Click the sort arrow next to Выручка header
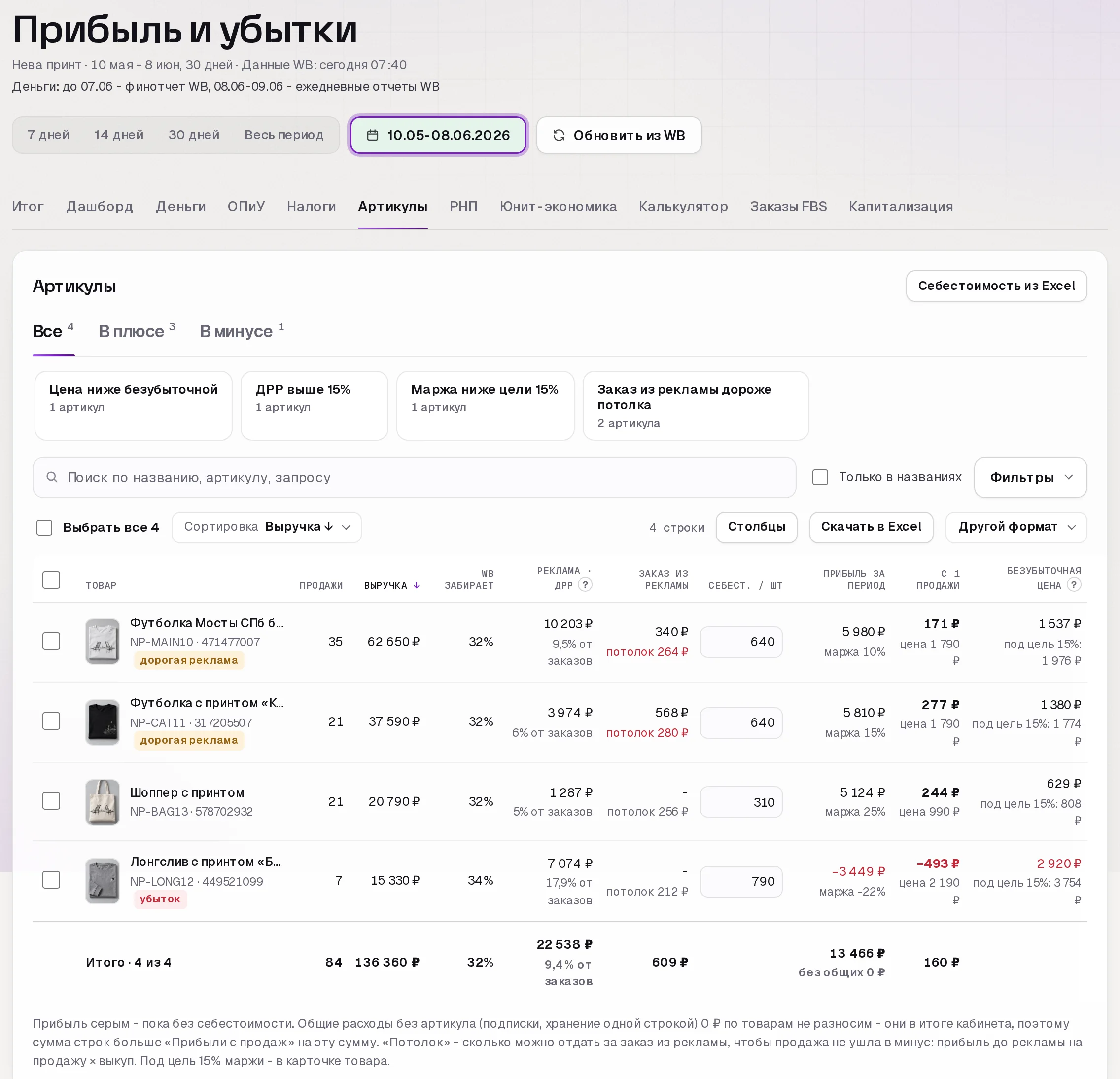Image resolution: width=1120 pixels, height=1079 pixels. (x=417, y=585)
